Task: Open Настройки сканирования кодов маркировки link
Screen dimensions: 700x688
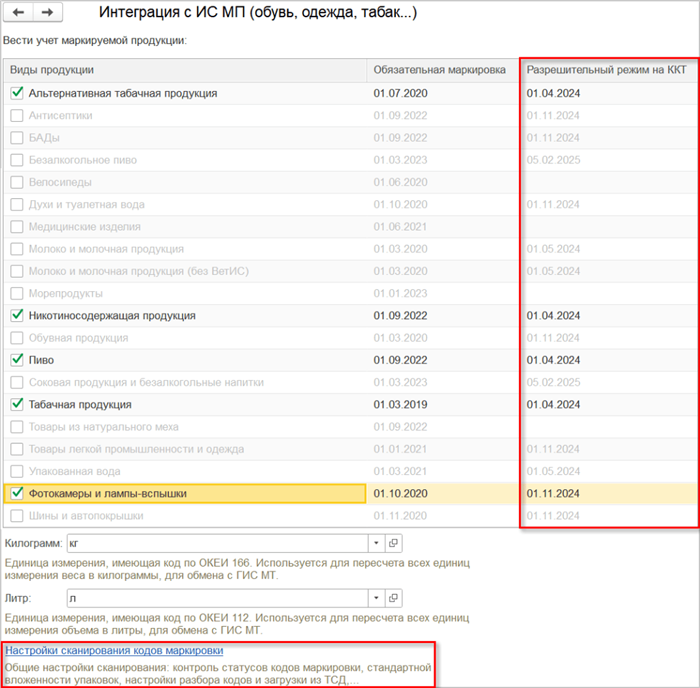Action: click(x=114, y=650)
